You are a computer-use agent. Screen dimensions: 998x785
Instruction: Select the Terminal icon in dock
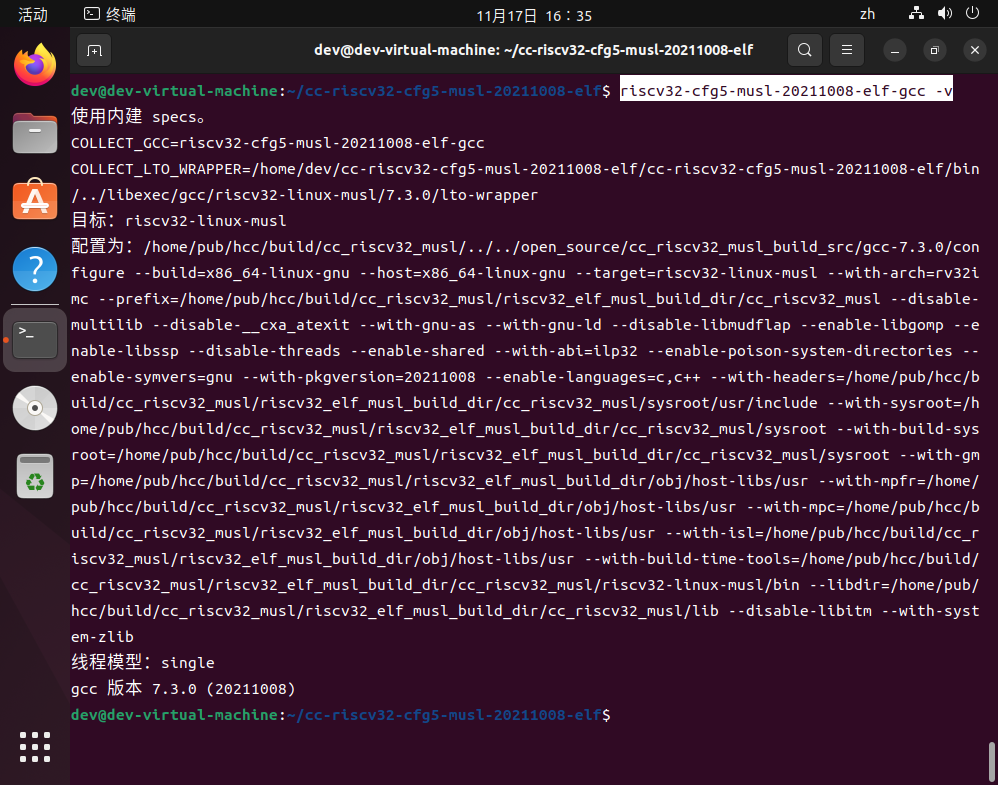(x=34, y=340)
